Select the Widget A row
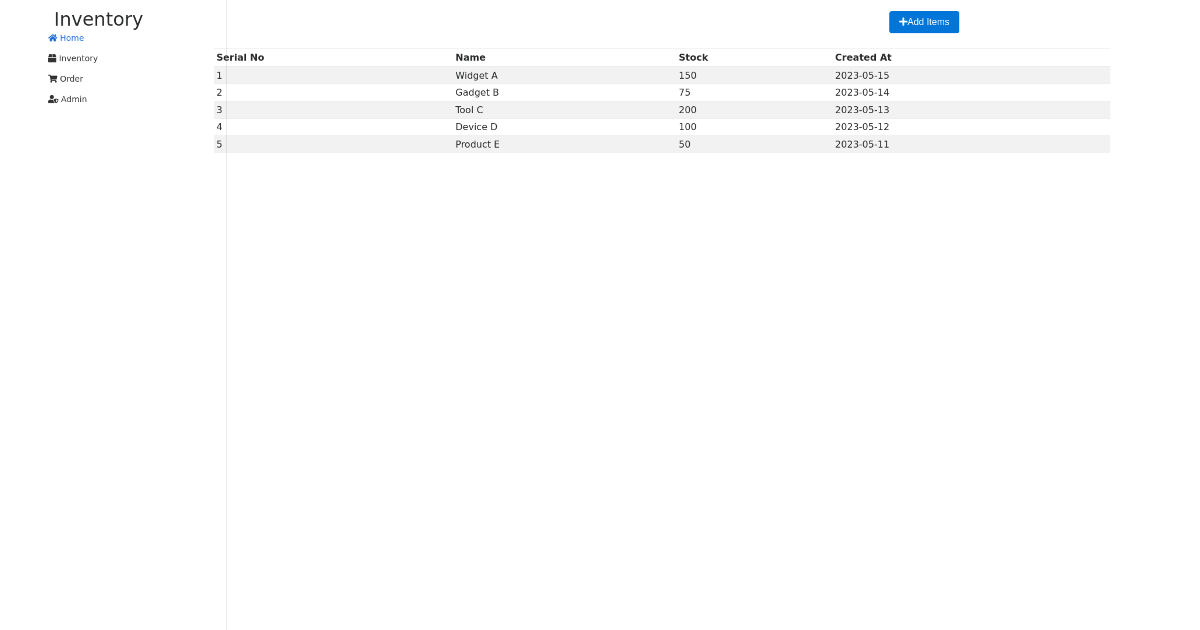Screen dimensions: 1200x630 (x=477, y=75)
